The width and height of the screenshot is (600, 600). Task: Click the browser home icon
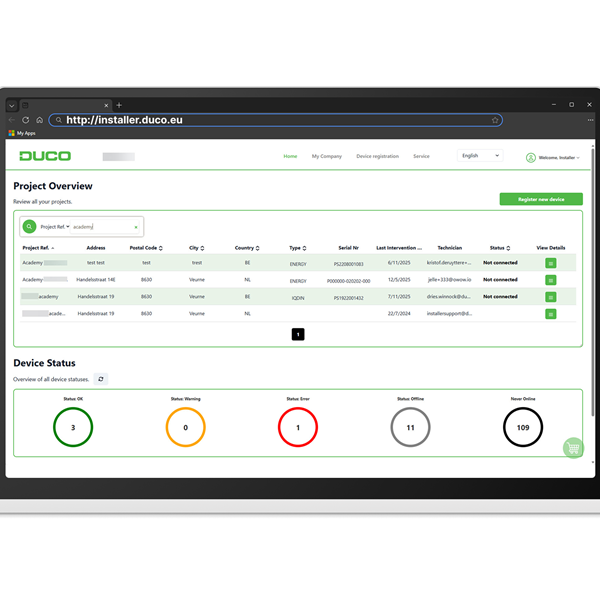(39, 120)
